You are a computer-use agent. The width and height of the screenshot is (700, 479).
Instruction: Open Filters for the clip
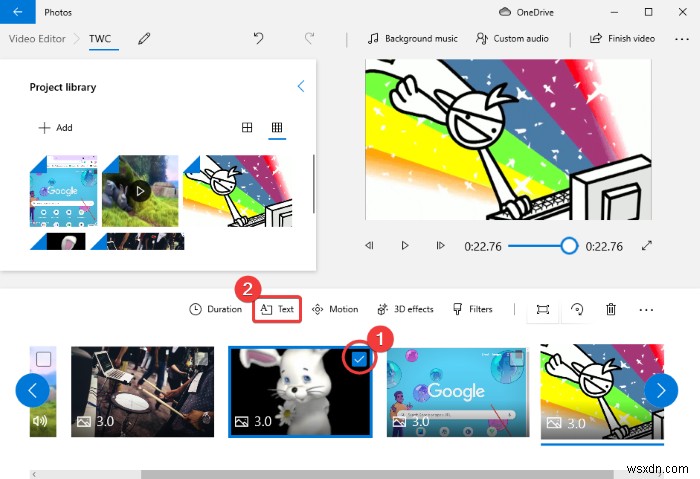[473, 309]
